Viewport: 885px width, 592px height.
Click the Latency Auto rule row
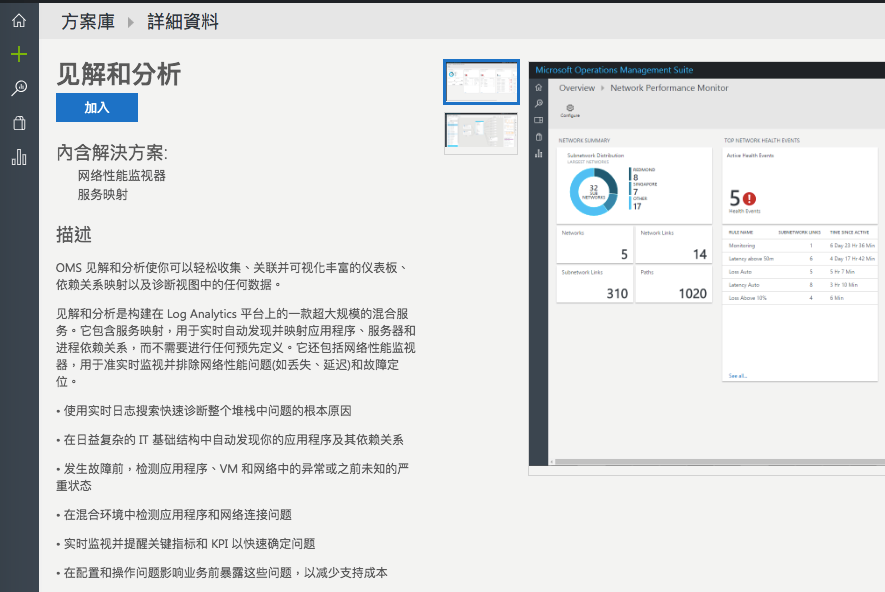pyautogui.click(x=800, y=285)
